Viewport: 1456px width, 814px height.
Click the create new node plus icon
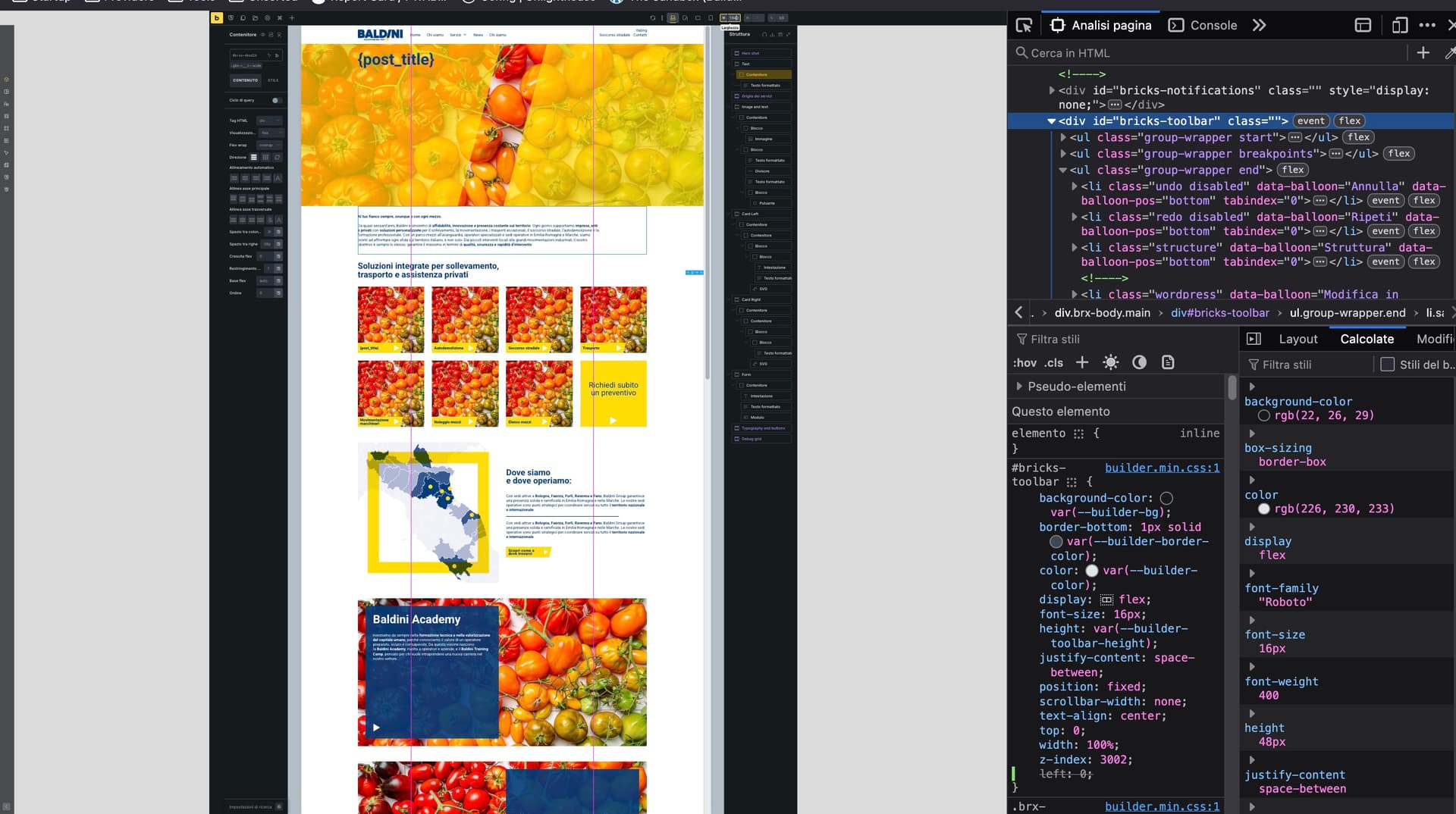pyautogui.click(x=1423, y=52)
